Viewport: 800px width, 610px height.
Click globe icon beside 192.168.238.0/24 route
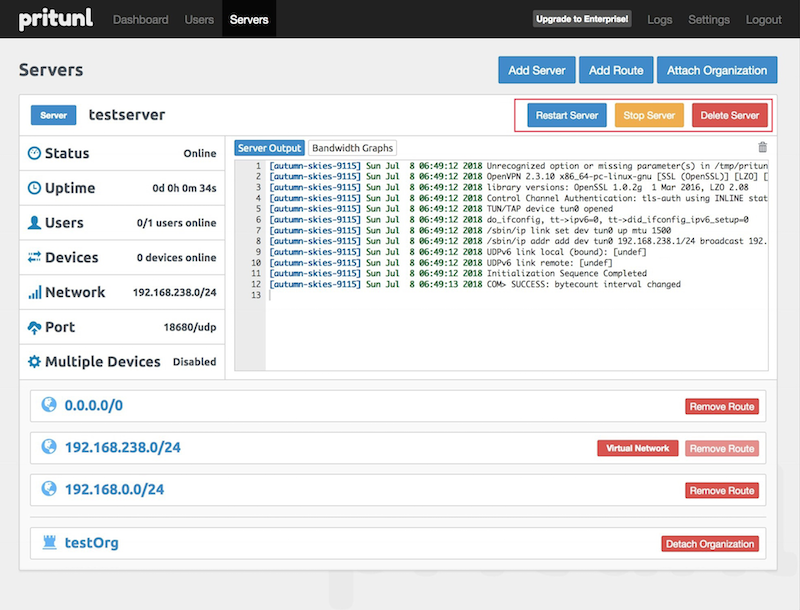click(49, 447)
